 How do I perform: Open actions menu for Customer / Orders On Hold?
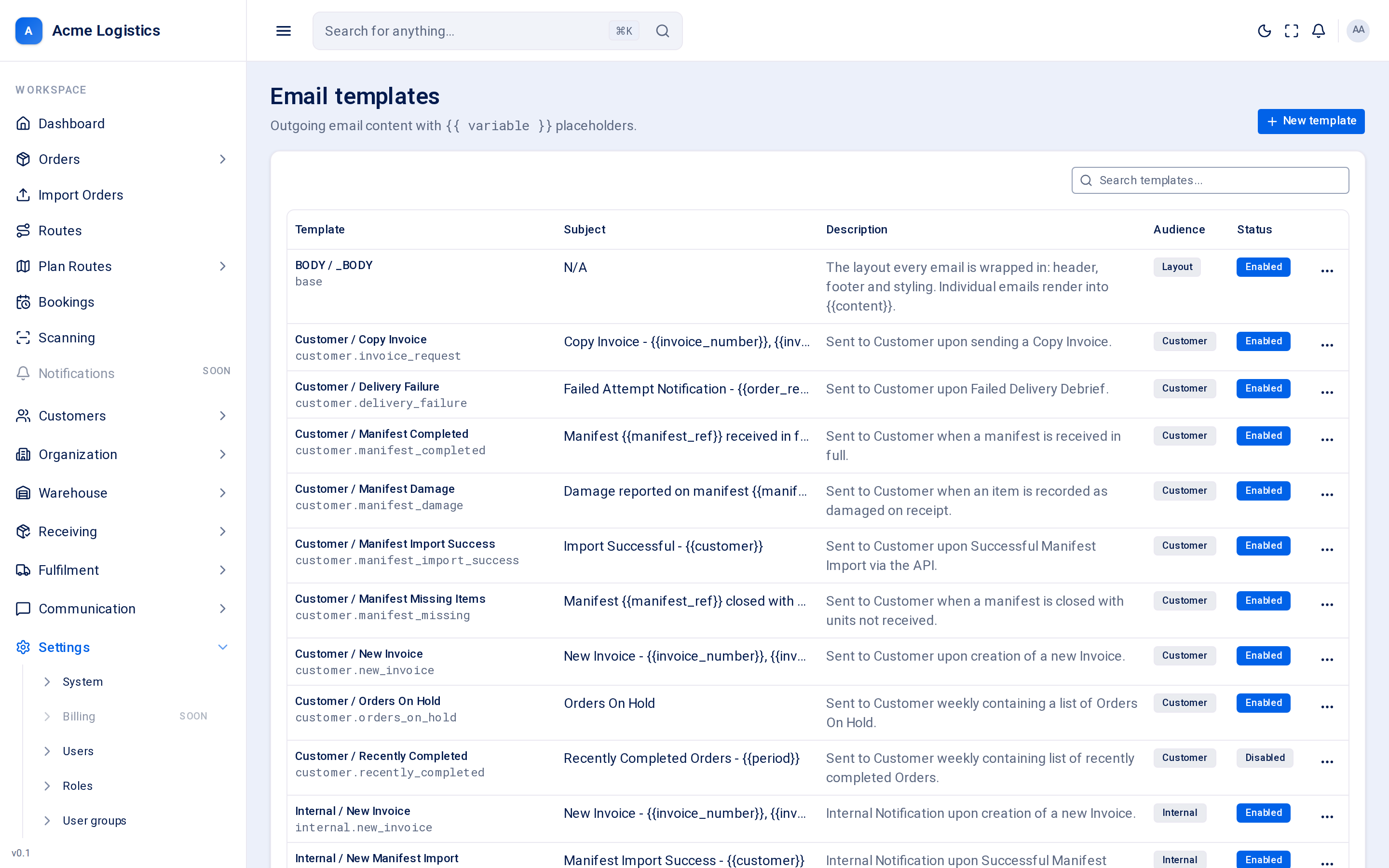[x=1327, y=706]
